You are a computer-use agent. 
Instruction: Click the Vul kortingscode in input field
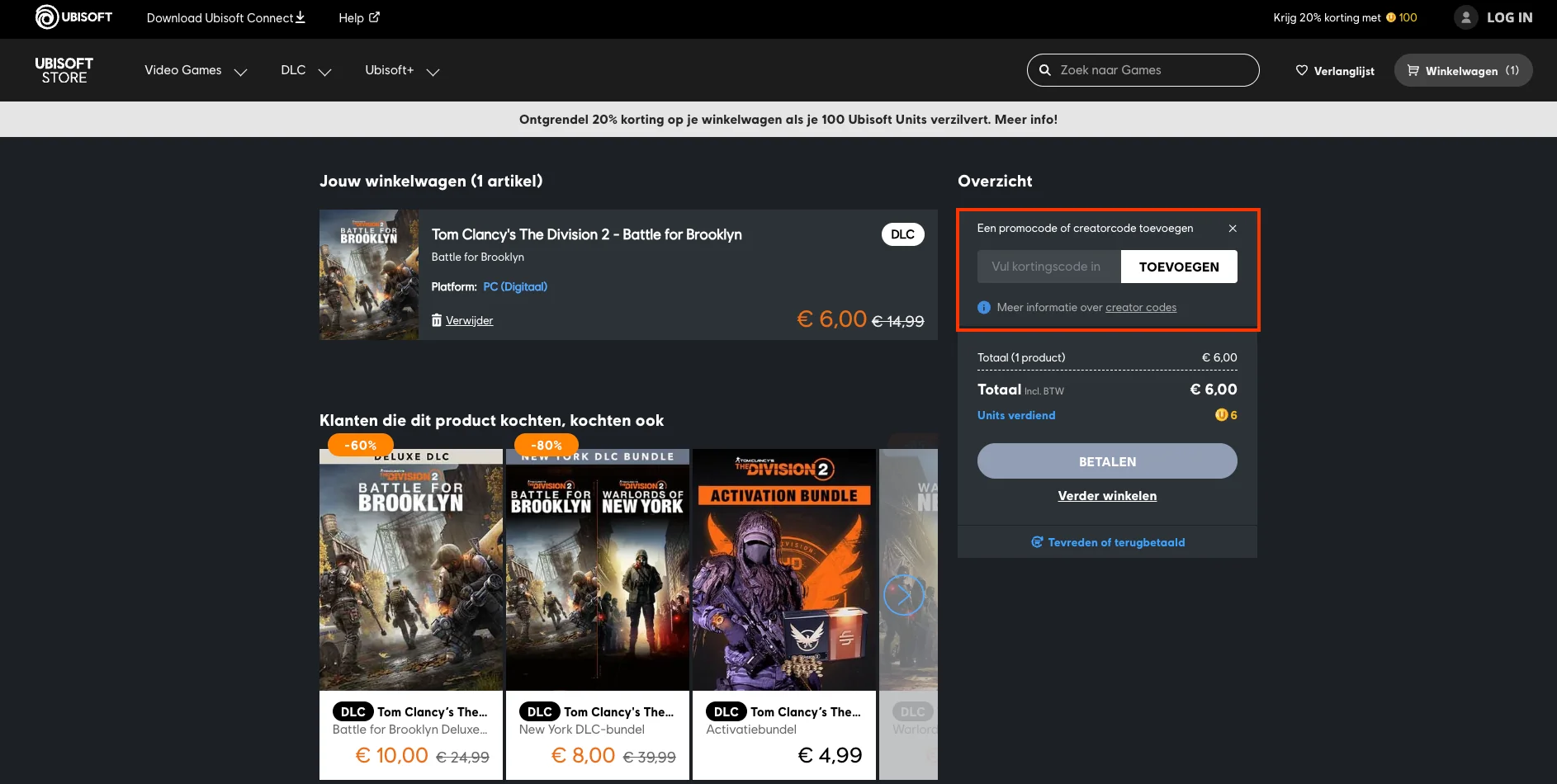point(1048,266)
